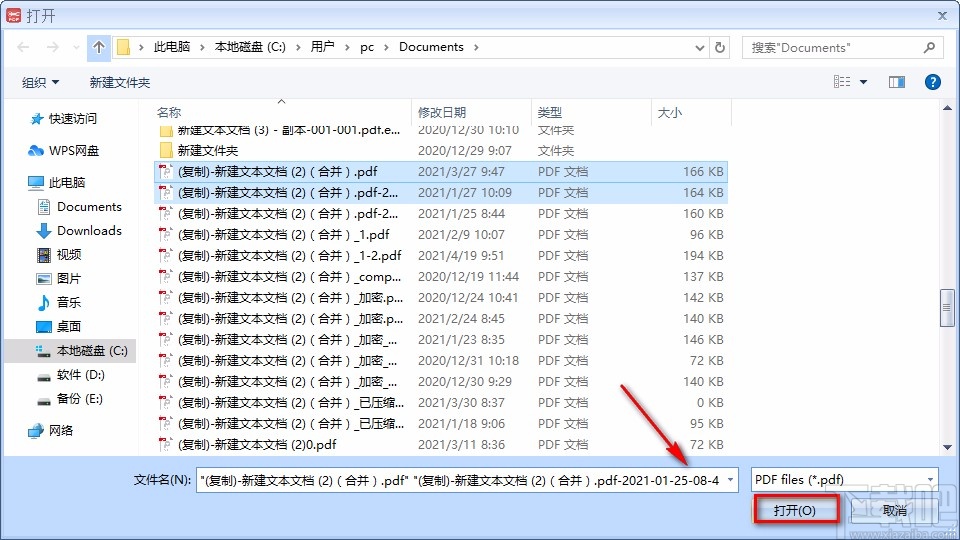The image size is (960, 540).
Task: Select 备份 (E:) drive
Action: [70, 399]
